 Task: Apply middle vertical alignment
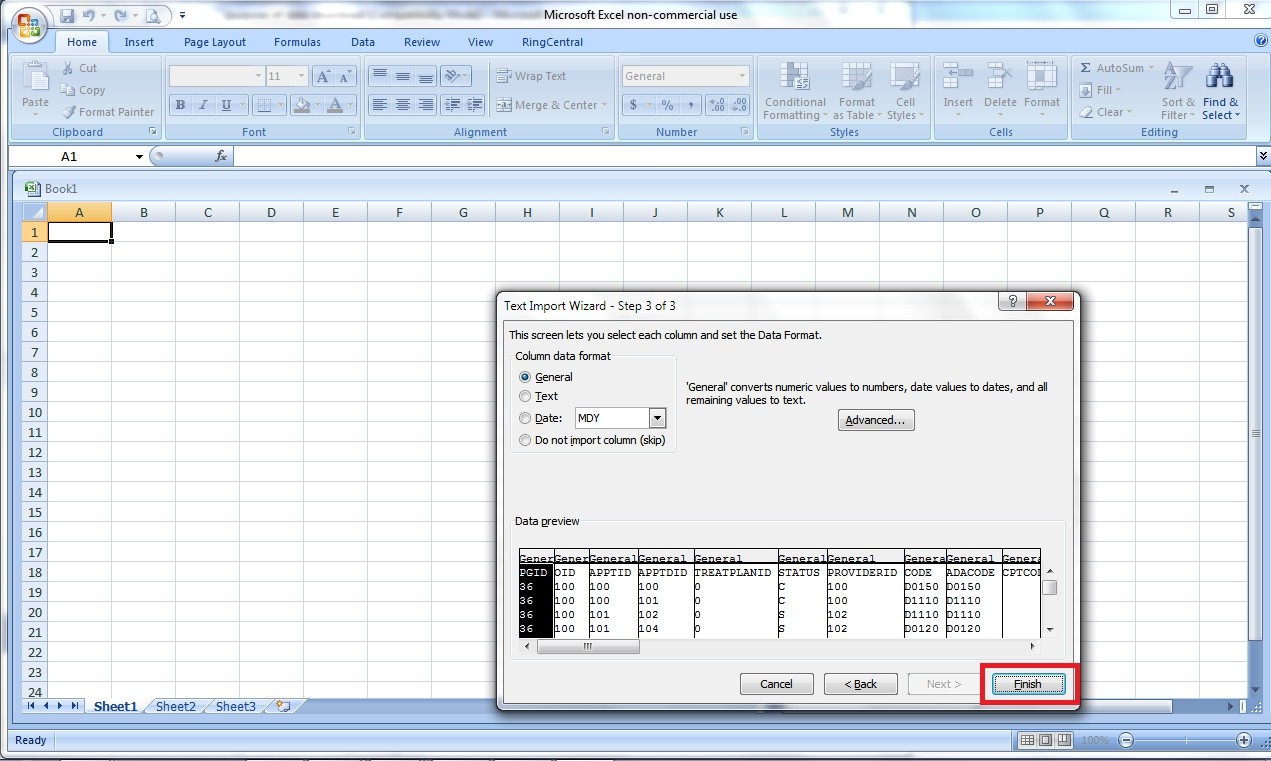(403, 76)
